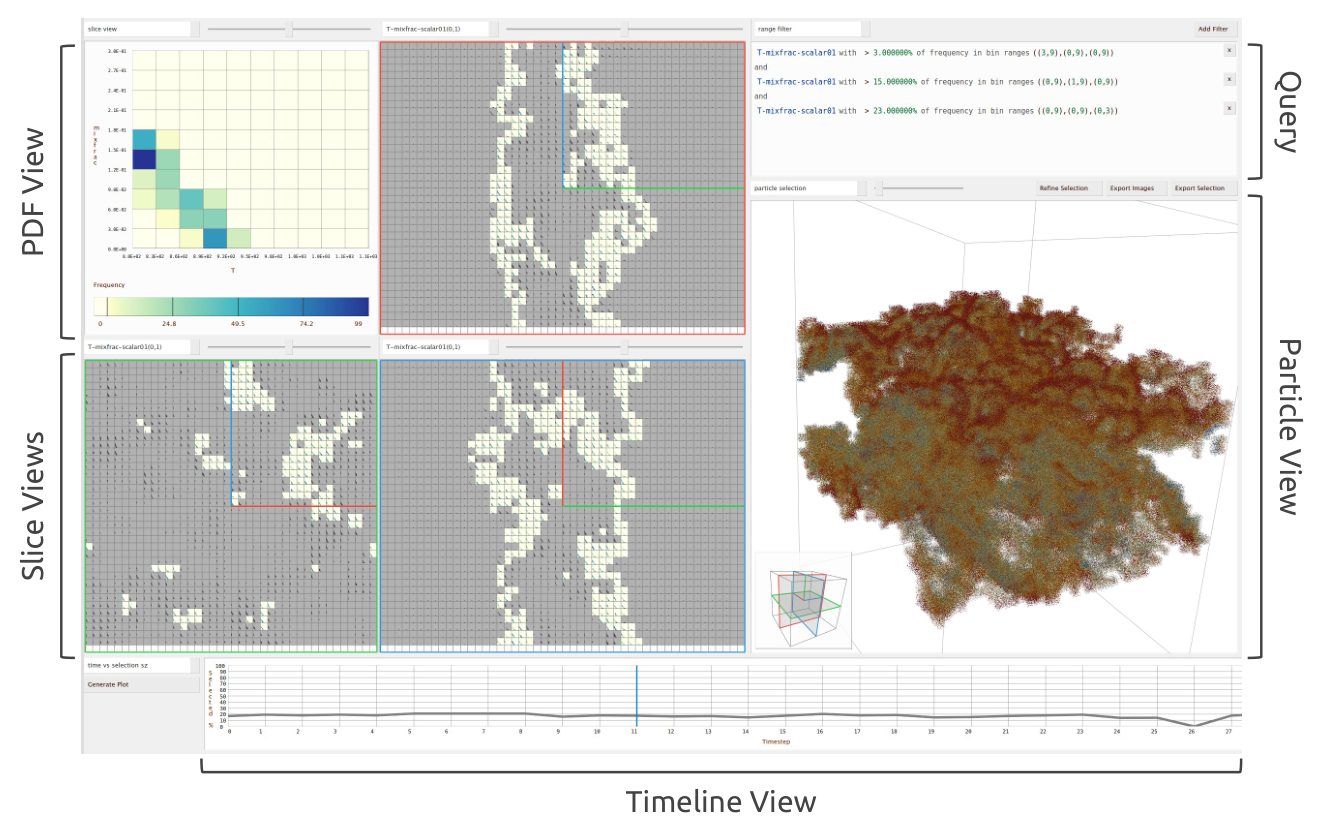Screen dimensions: 1322x830
Task: Delete the 15.000000% frequency filter
Action: tap(1229, 78)
